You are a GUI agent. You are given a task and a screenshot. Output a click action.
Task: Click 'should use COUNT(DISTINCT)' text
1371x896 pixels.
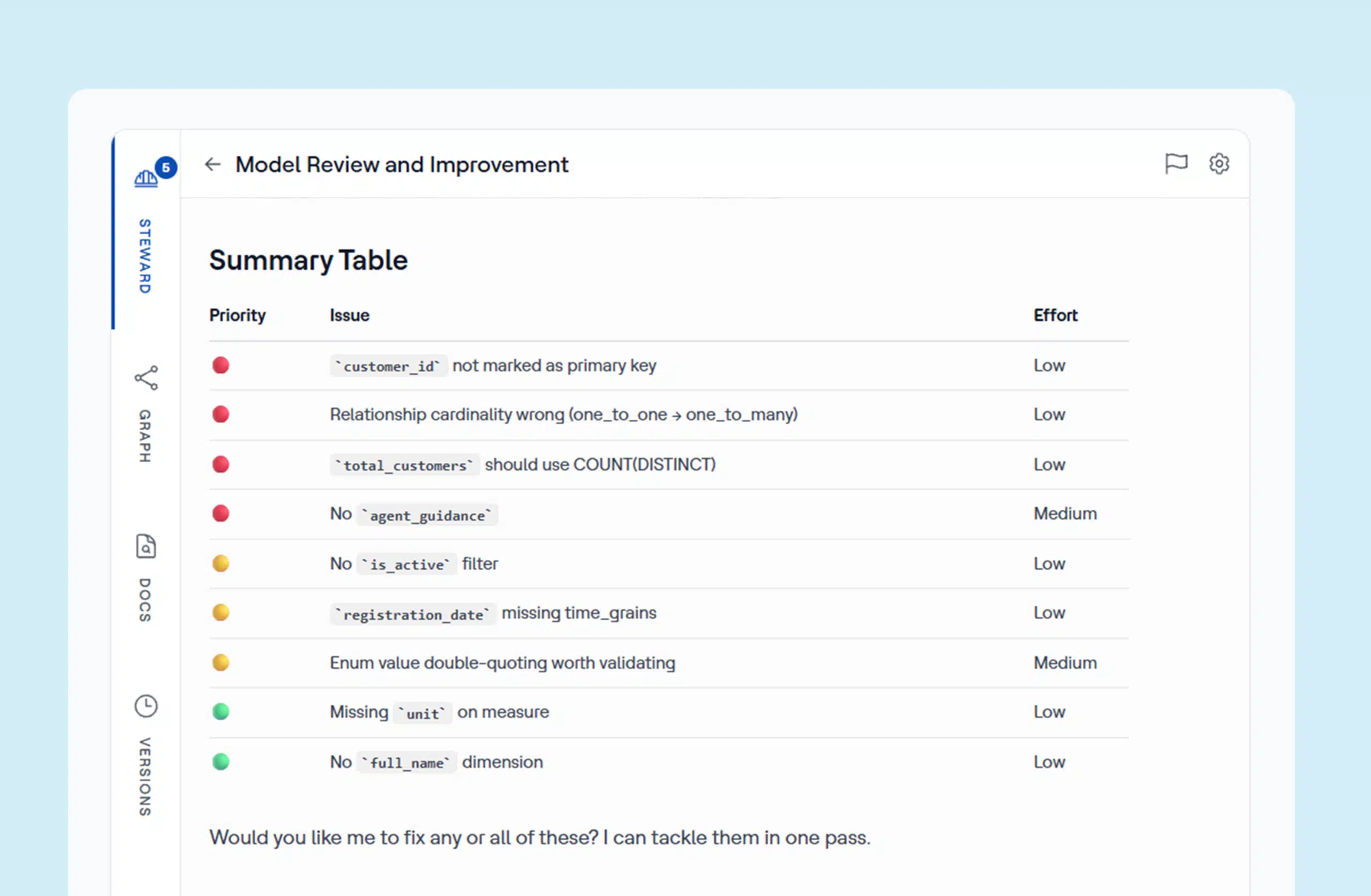pyautogui.click(x=600, y=464)
